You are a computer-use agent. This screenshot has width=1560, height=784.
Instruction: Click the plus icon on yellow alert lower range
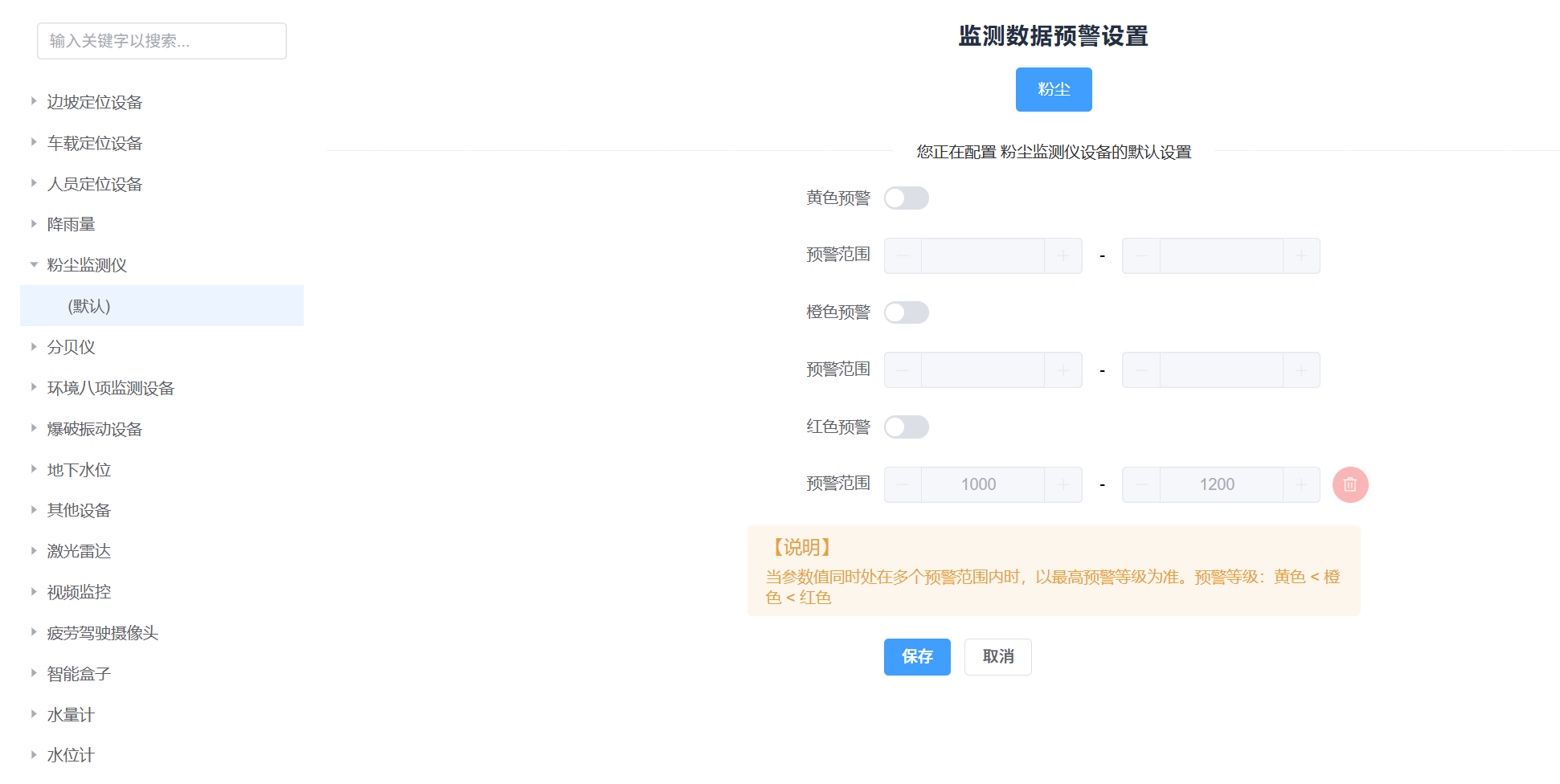click(x=1063, y=255)
